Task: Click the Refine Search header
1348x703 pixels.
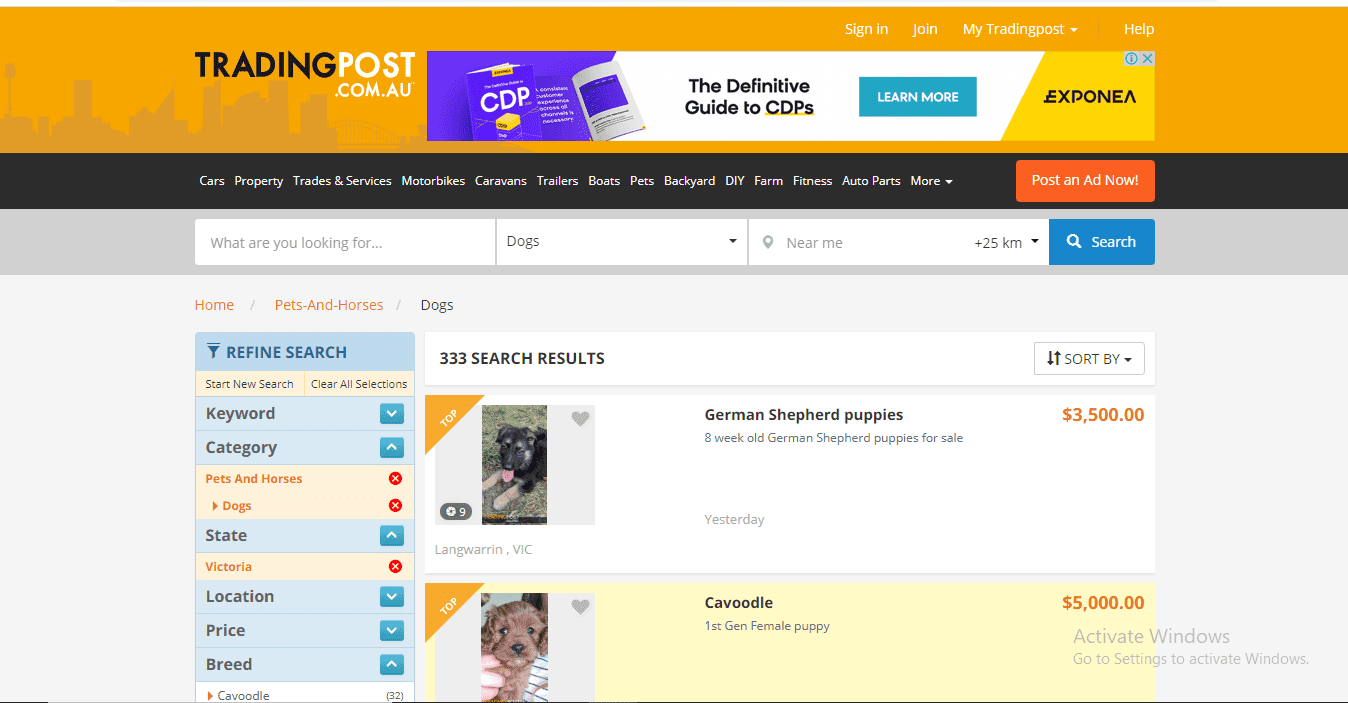Action: [305, 352]
